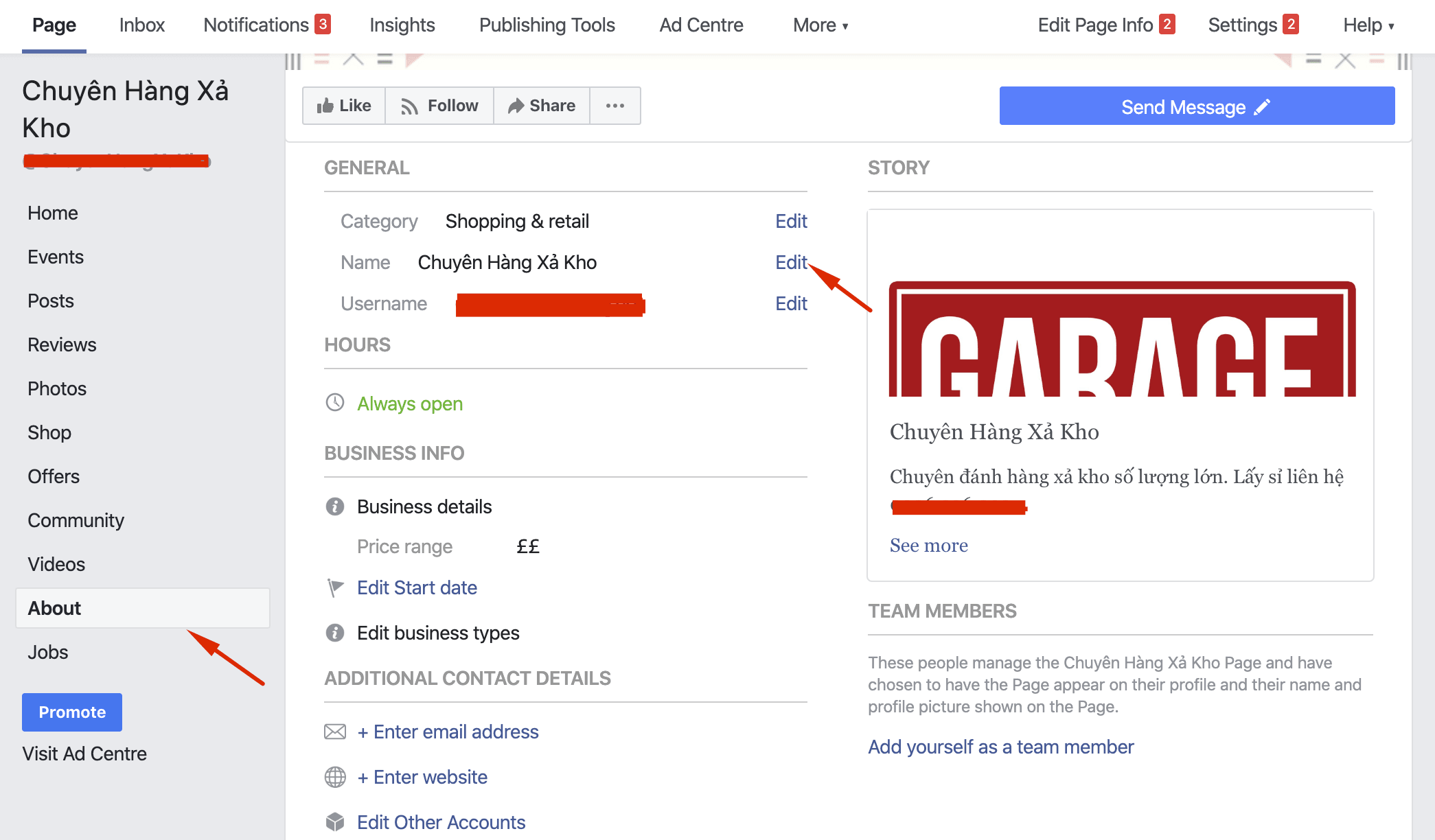This screenshot has width=1435, height=840.
Task: Expand the Help dropdown
Action: coord(1368,25)
